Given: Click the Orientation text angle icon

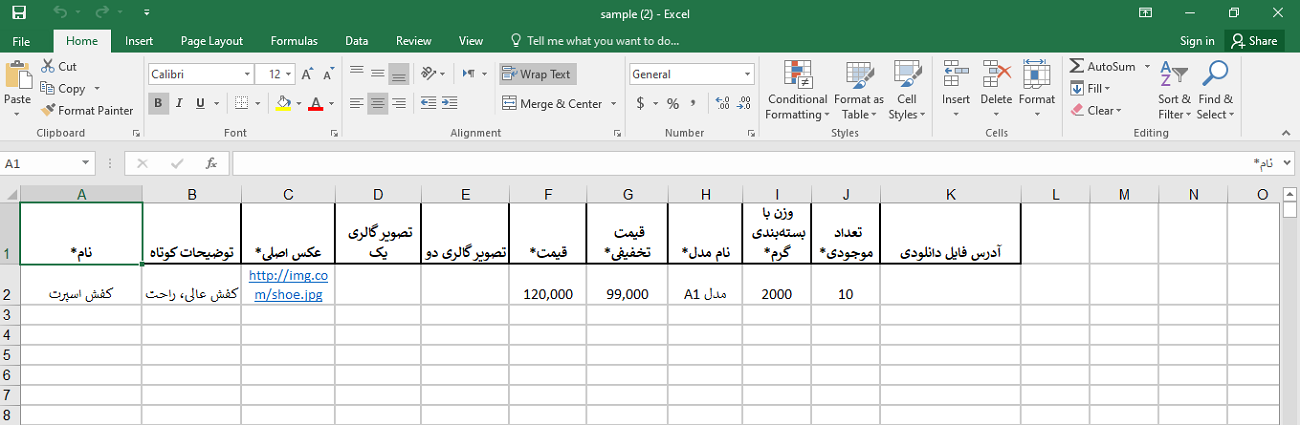Looking at the screenshot, I should coord(430,74).
